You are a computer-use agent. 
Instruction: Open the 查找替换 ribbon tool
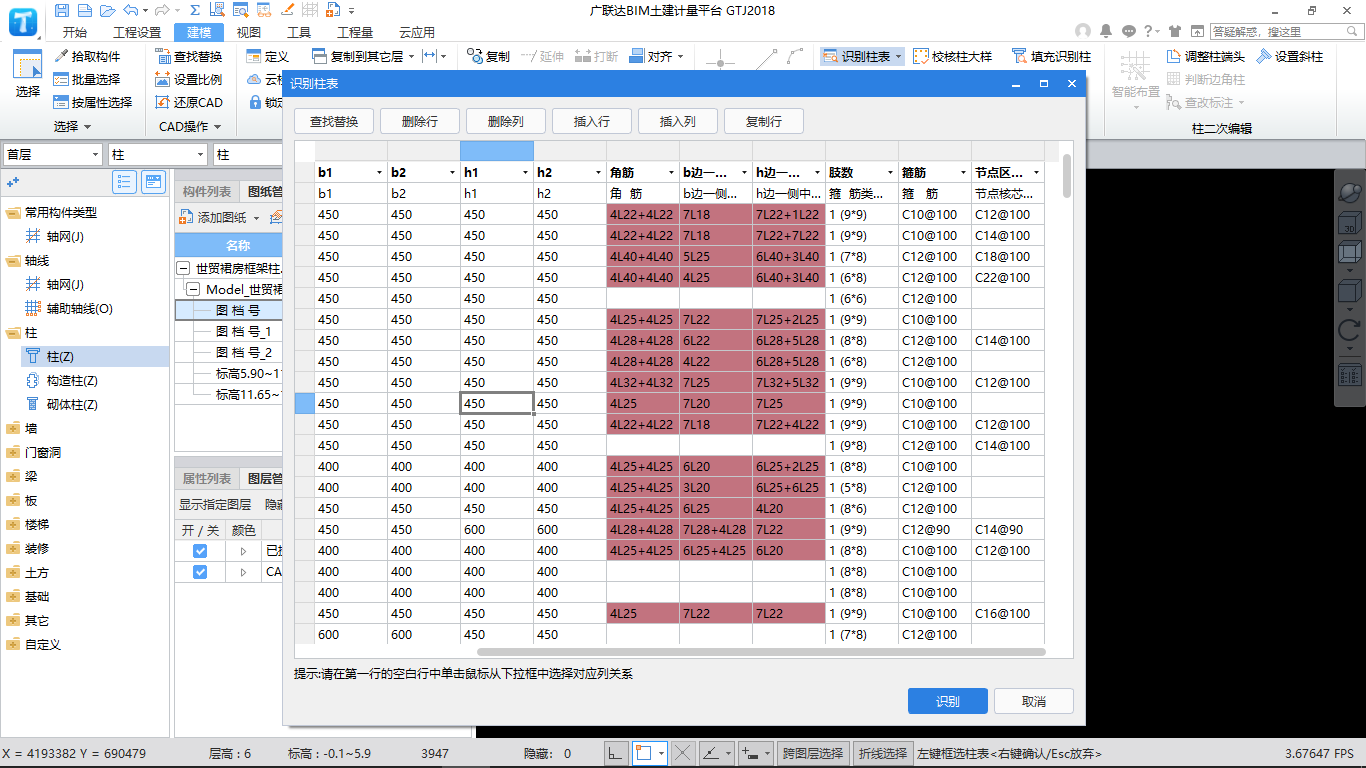click(190, 57)
